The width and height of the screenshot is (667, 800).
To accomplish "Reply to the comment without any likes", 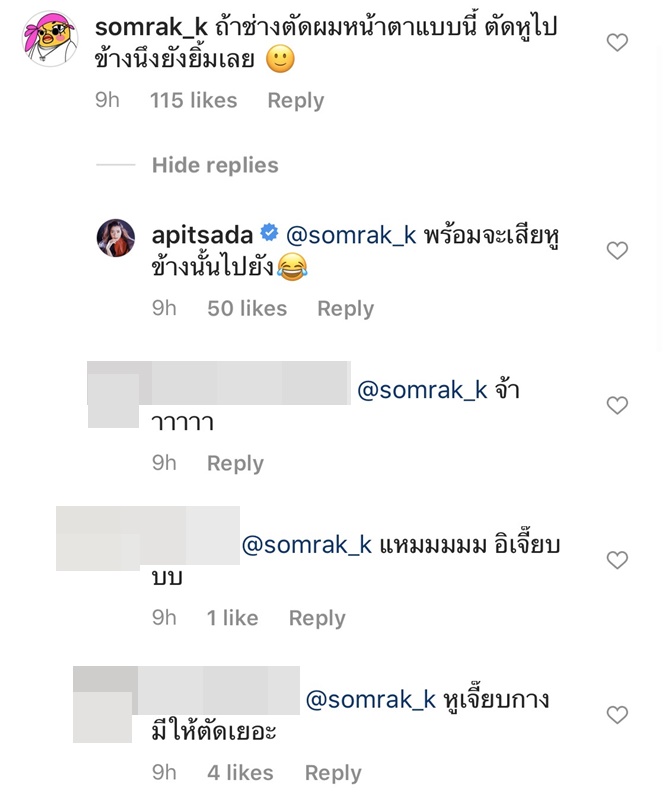I will coord(235,463).
